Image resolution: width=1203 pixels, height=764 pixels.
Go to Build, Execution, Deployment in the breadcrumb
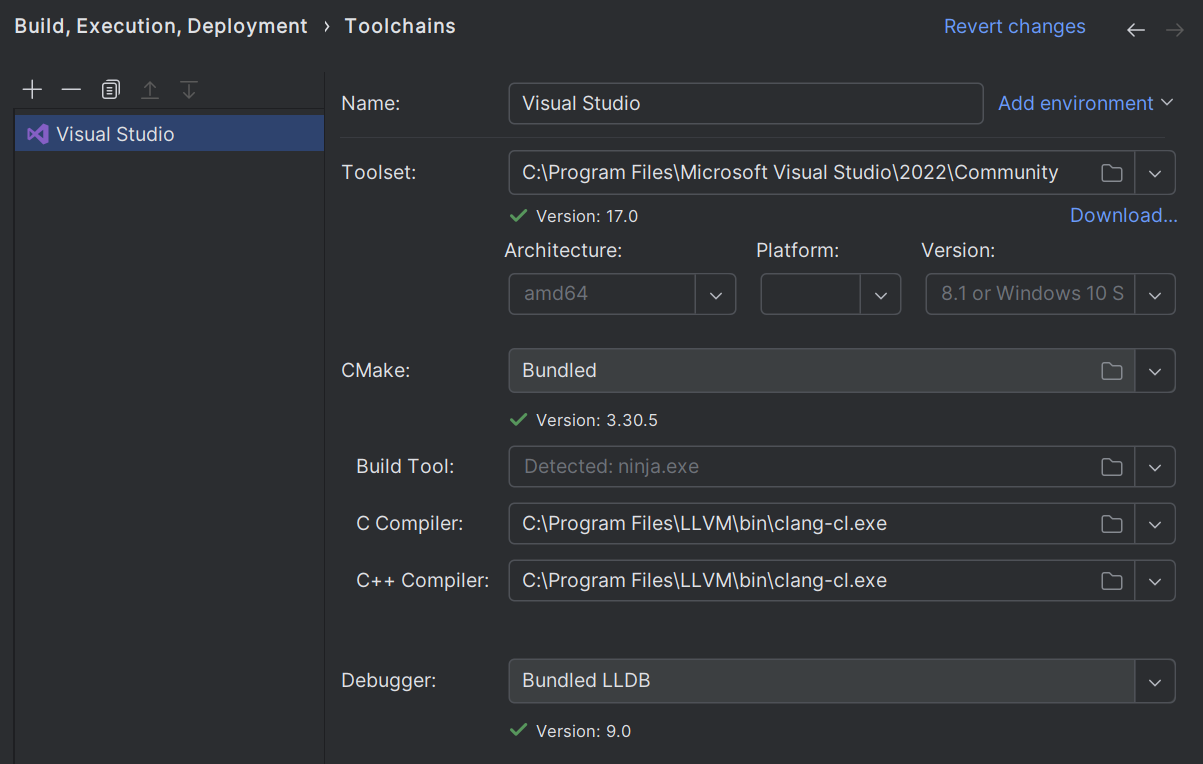[x=160, y=26]
